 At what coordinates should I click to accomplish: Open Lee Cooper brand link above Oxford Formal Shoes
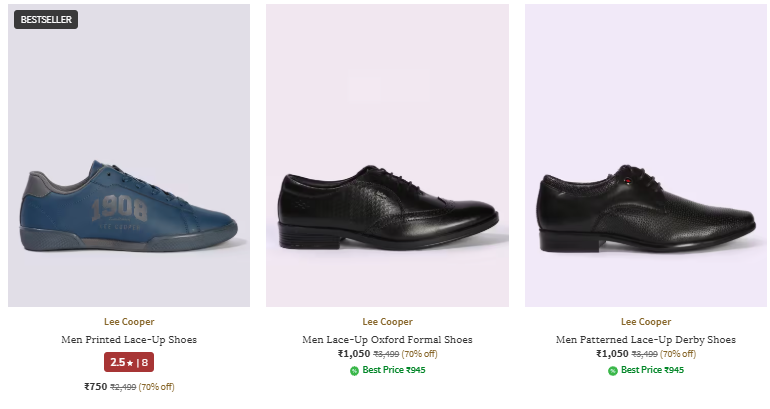387,322
